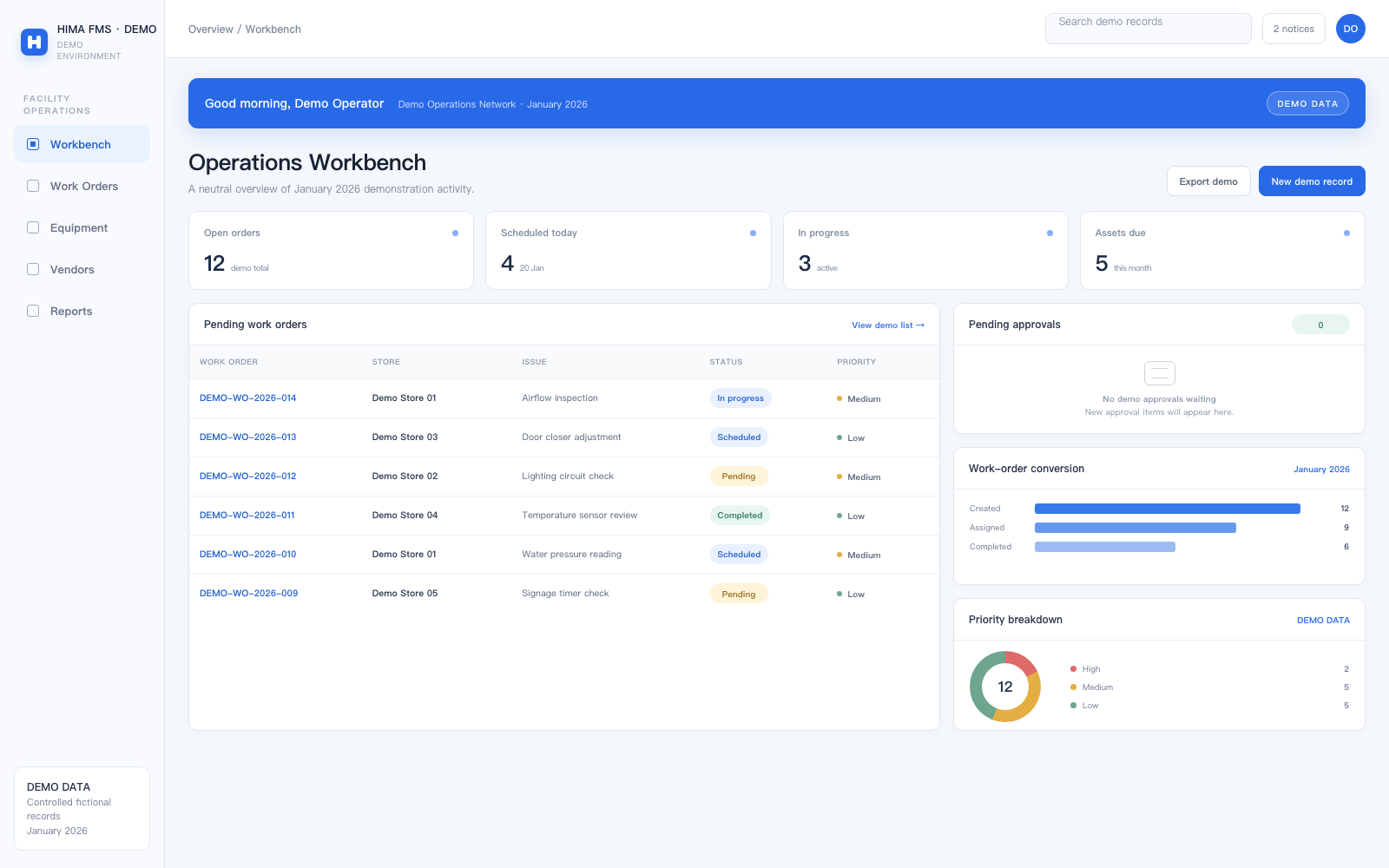The image size is (1389, 868).
Task: Open the Workbench menu item
Action: point(82,144)
